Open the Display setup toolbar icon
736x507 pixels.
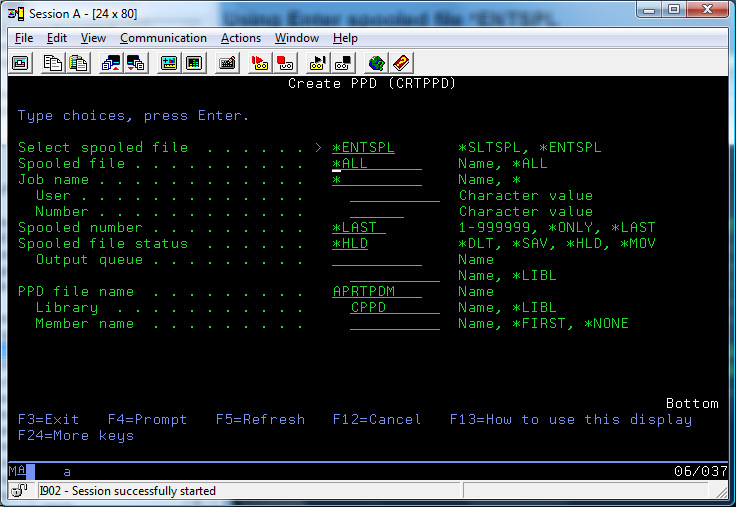point(169,63)
